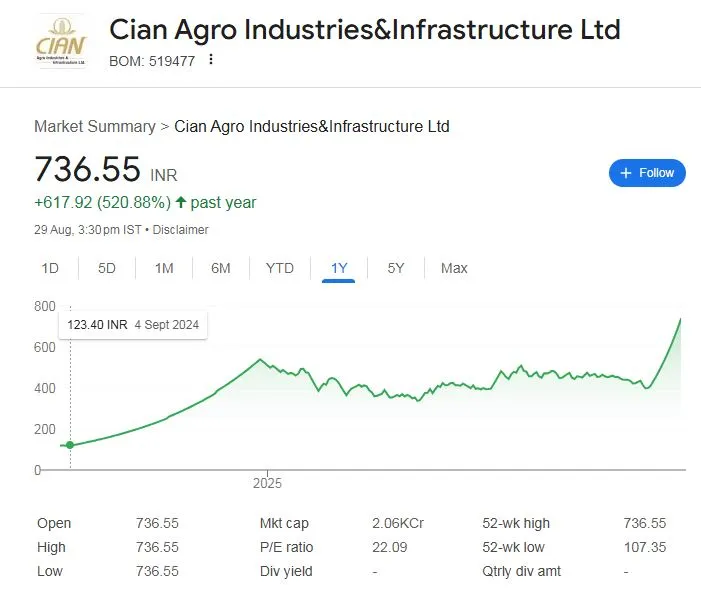Click the 2025 label on chart axis
This screenshot has width=701, height=597.
pos(267,484)
